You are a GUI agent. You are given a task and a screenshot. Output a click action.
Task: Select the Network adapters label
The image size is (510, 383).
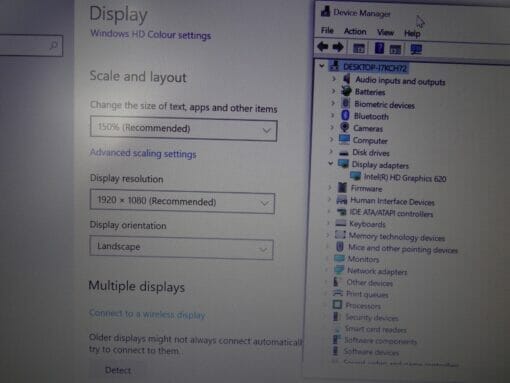tap(377, 271)
